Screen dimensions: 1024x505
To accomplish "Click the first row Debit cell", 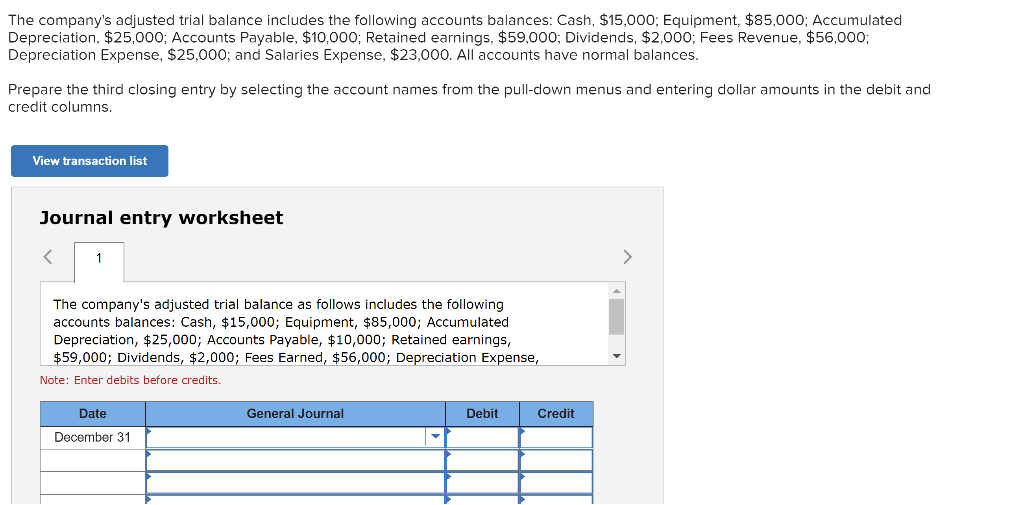I will coord(483,437).
